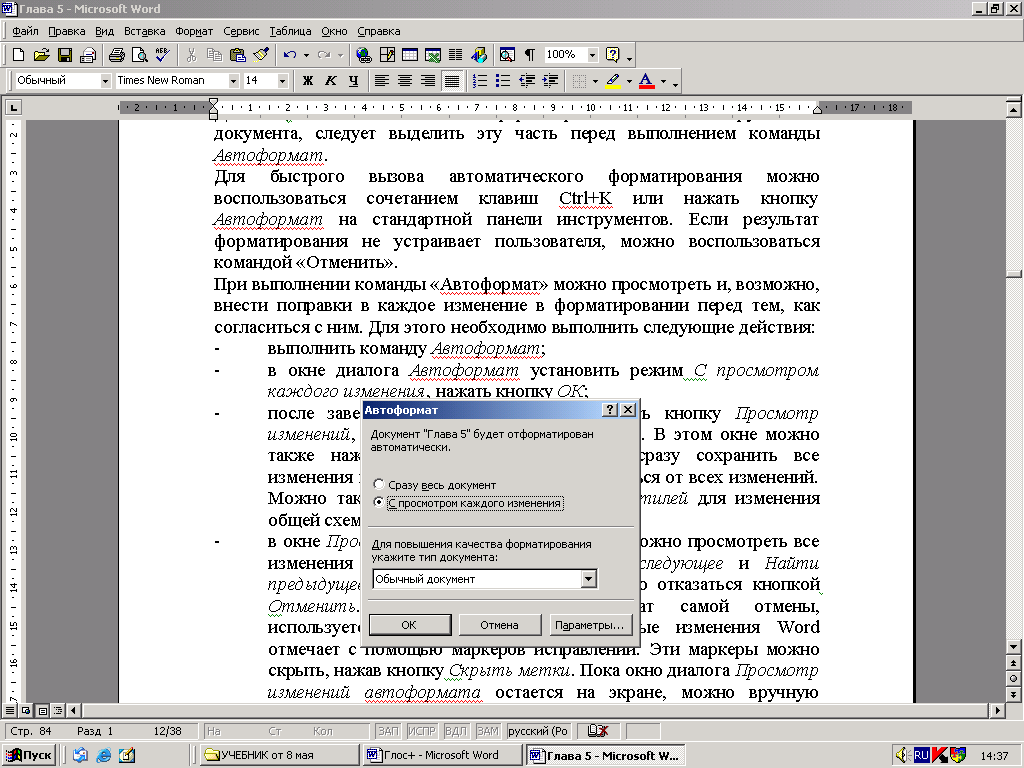Align text to the left

382,81
